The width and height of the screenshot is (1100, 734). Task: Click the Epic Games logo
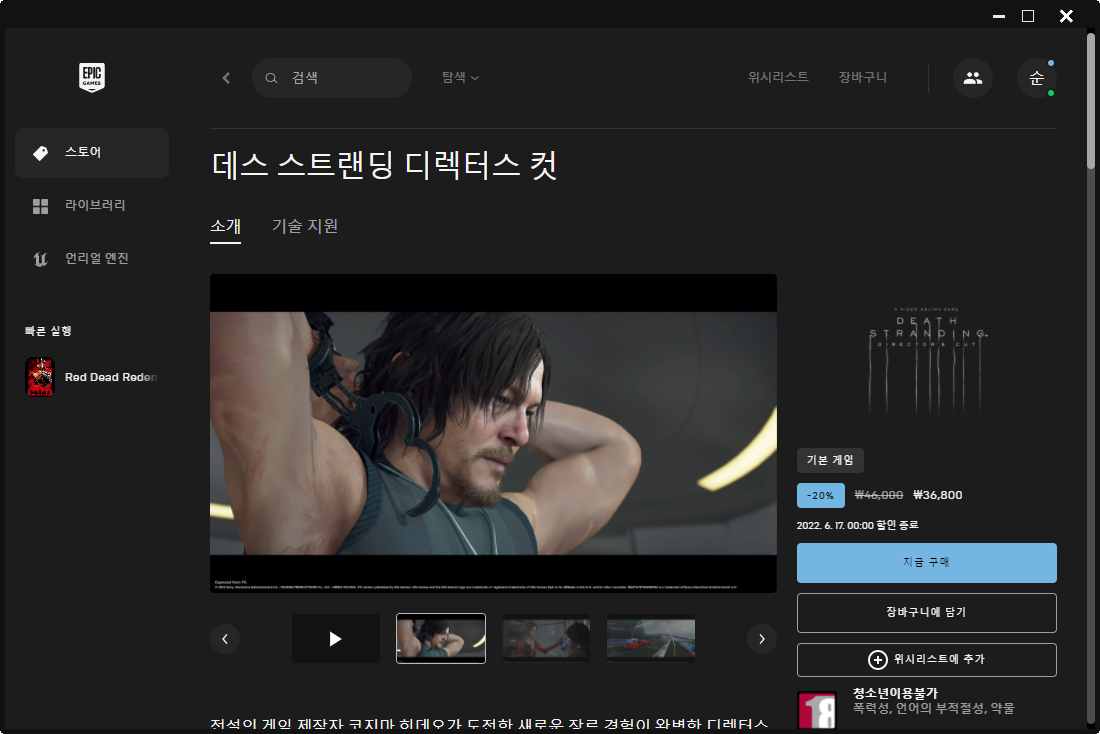(92, 77)
